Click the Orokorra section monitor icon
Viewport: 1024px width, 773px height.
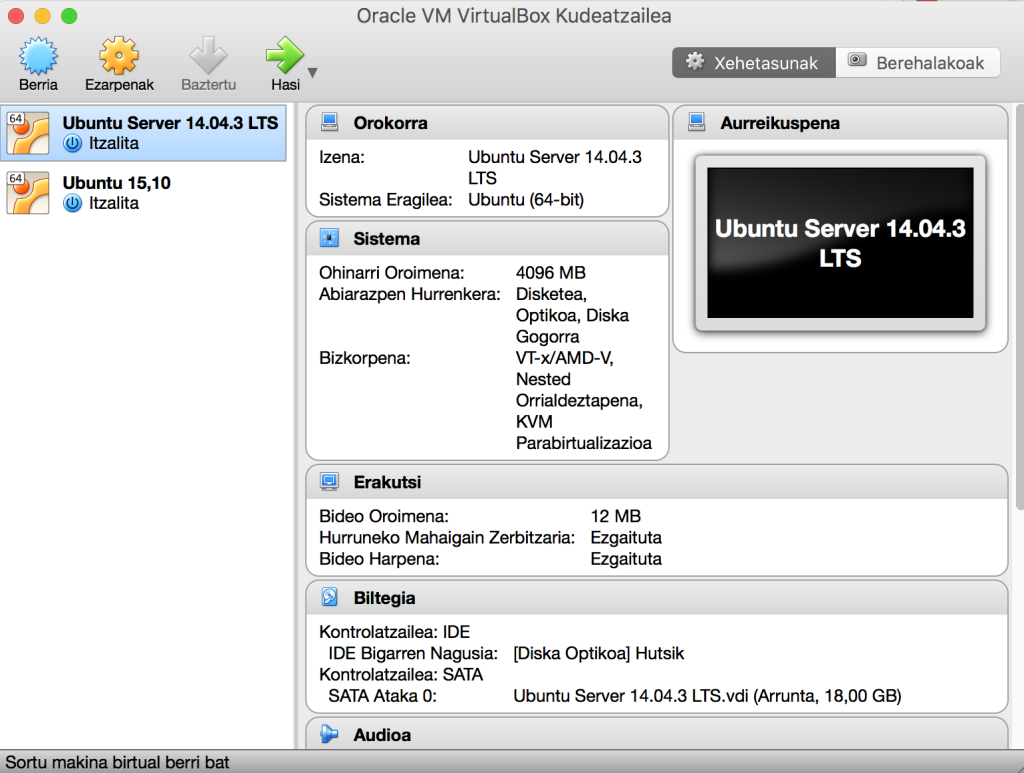tap(330, 122)
